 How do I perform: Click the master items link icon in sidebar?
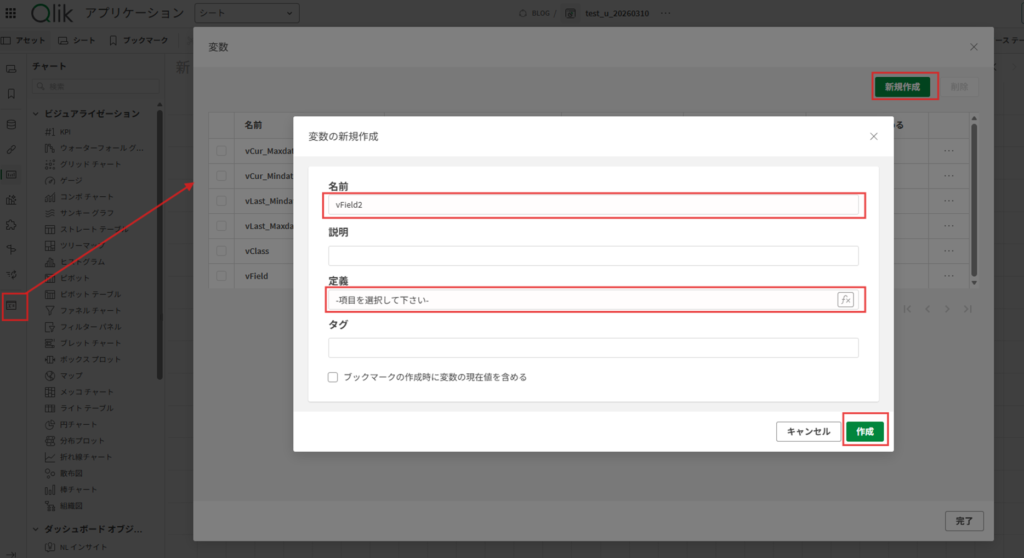(12, 148)
